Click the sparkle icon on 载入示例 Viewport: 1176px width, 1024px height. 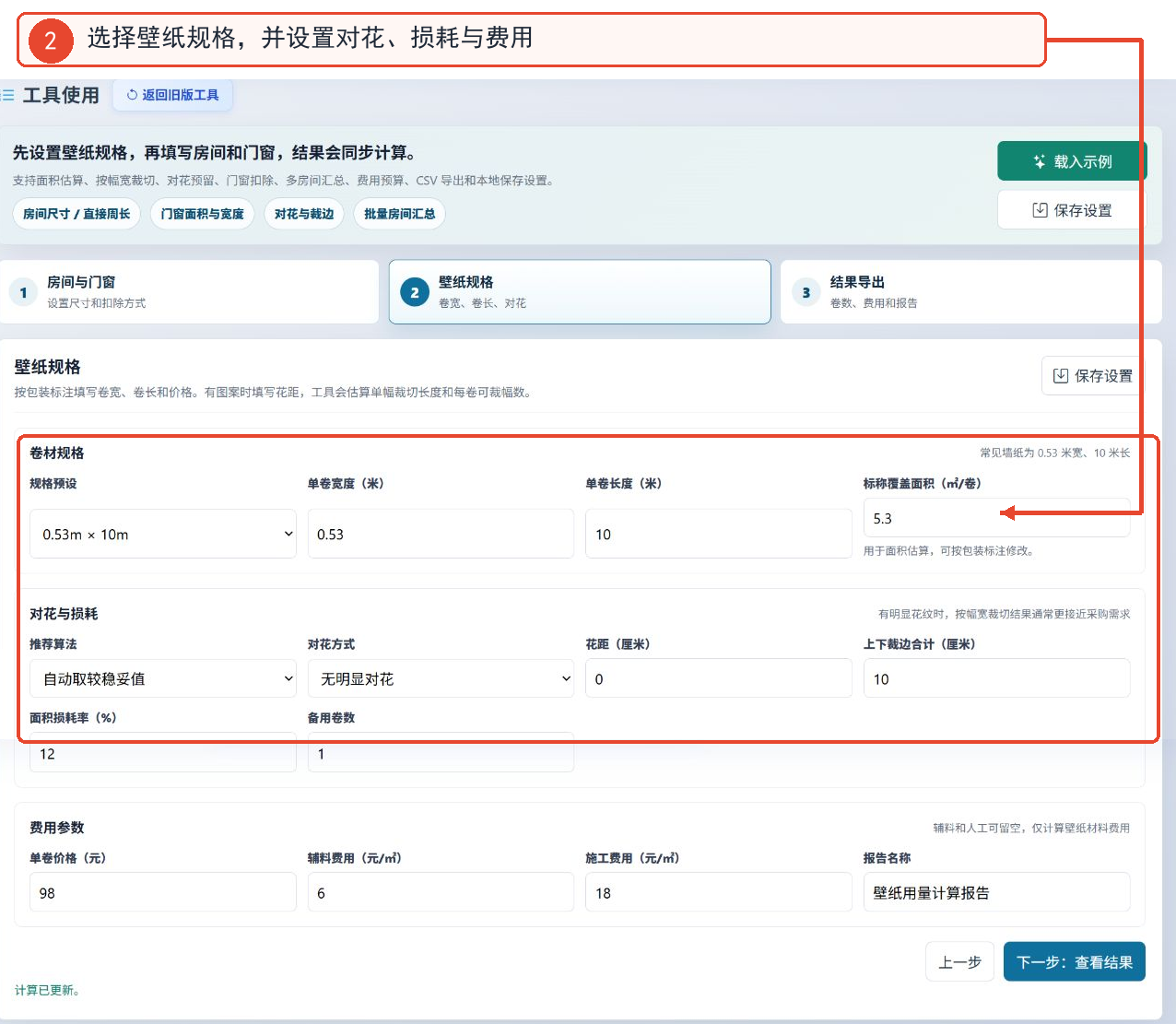1040,161
